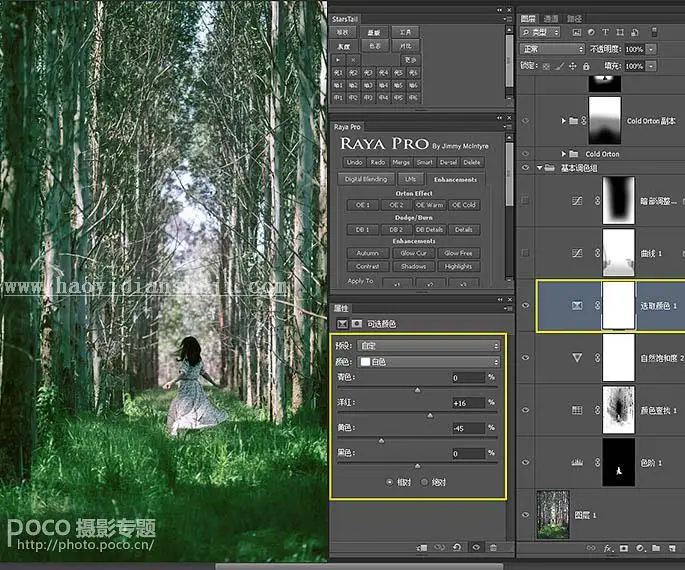The image size is (685, 570).
Task: Click the 洋红 magenta slider handle
Action: tap(430, 415)
